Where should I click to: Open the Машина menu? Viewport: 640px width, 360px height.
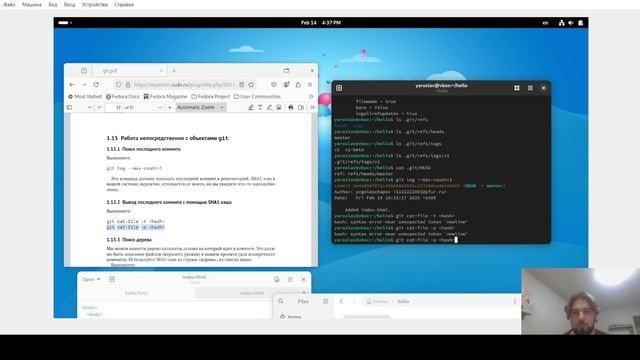[32, 5]
